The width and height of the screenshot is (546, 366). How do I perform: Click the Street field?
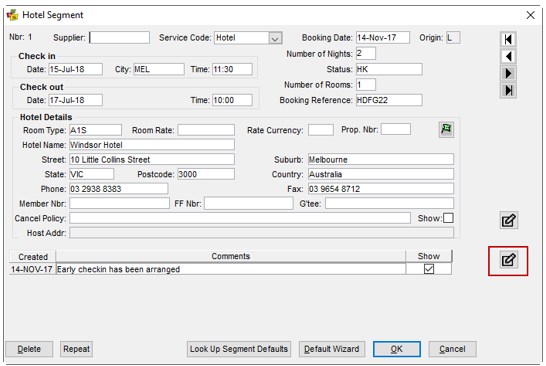(152, 159)
